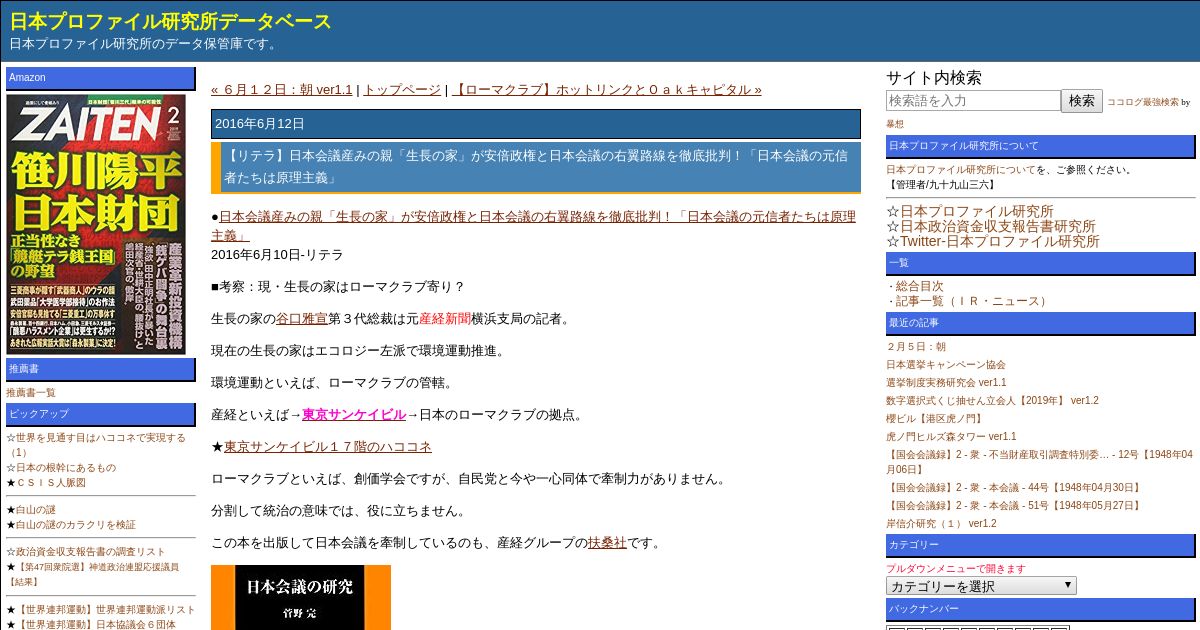Viewport: 1200px width, 630px height.
Task: Click the 最近の記事 sidebar heading
Action: [1040, 323]
